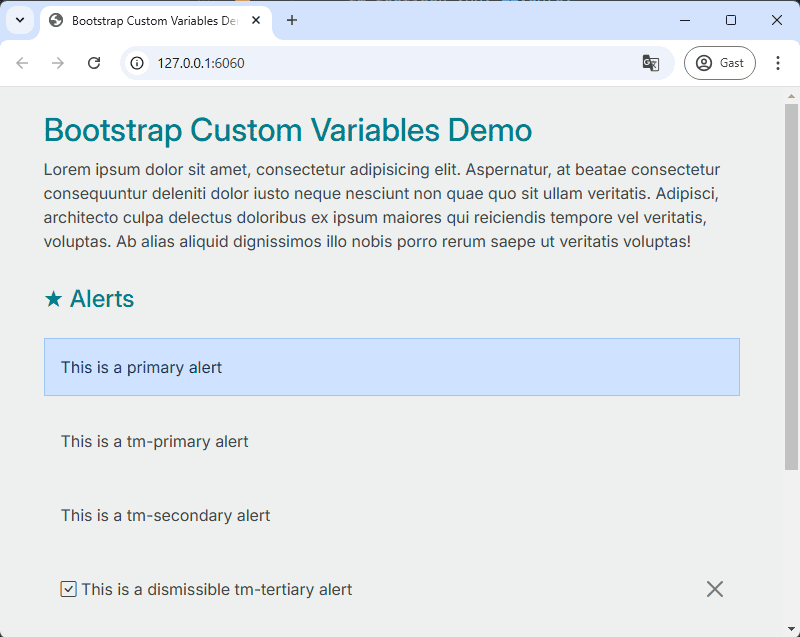The width and height of the screenshot is (800, 637).
Task: Expand the tab search dropdown arrow
Action: click(20, 20)
